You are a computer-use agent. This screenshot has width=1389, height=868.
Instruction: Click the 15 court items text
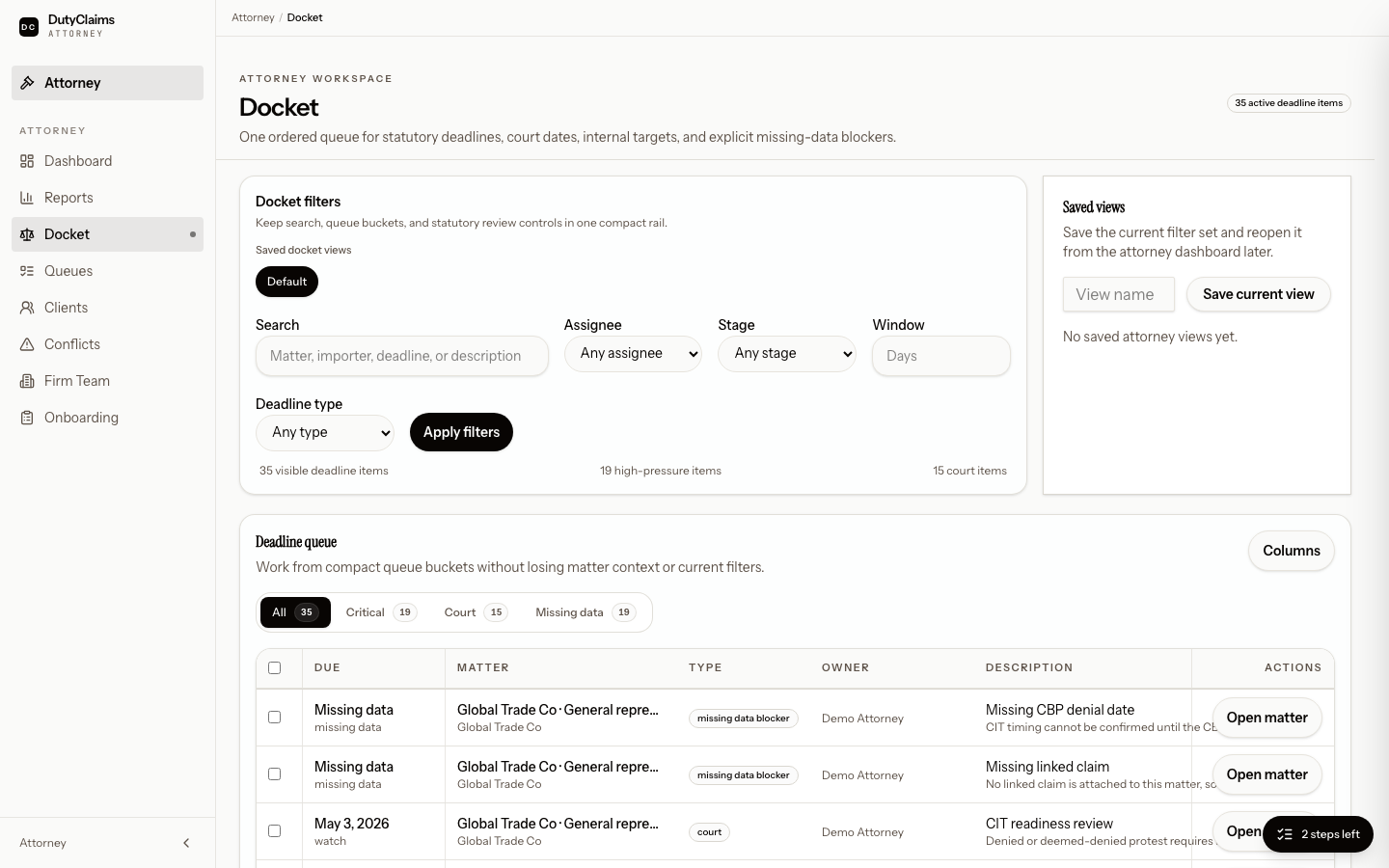click(x=969, y=471)
